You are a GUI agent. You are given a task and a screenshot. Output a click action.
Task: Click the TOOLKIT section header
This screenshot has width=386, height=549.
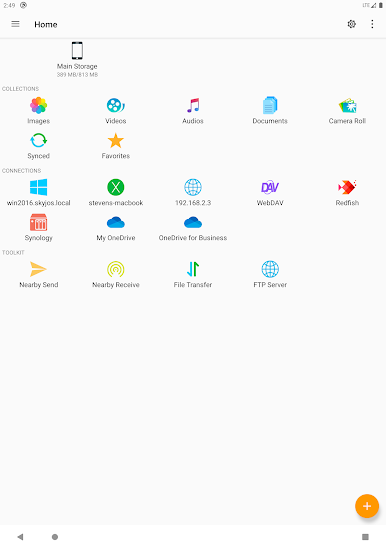(x=13, y=252)
